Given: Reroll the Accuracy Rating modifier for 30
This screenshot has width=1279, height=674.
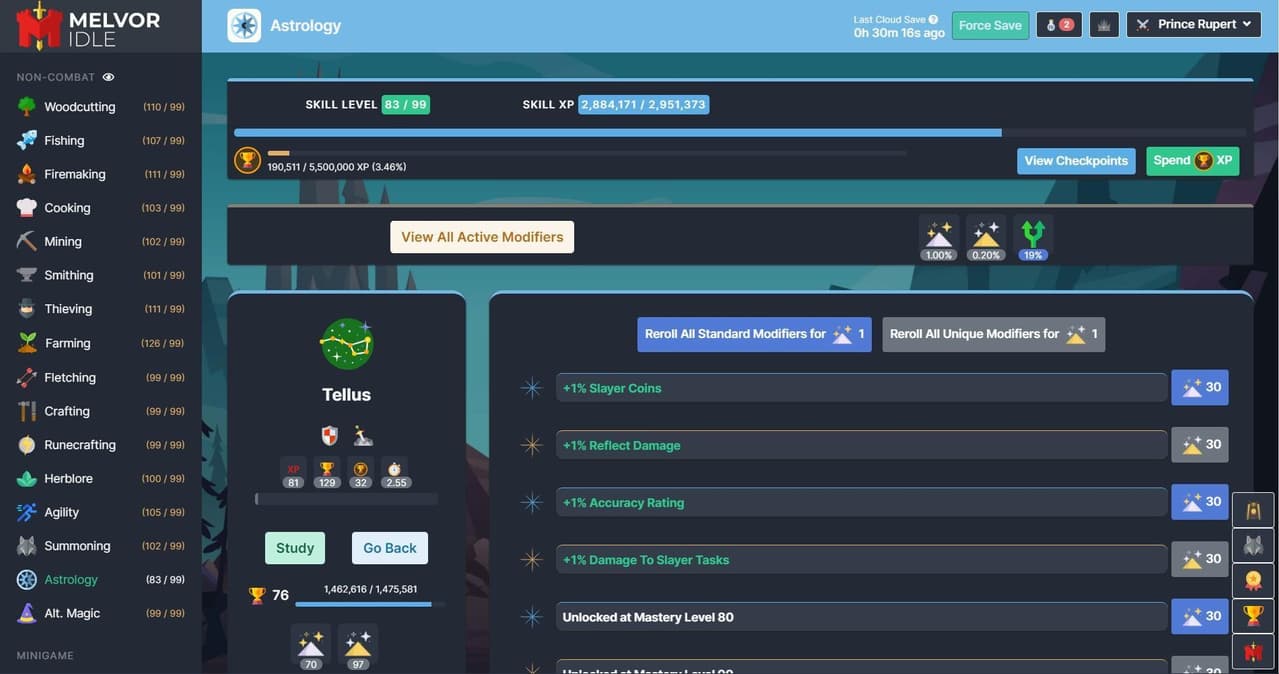Looking at the screenshot, I should (1200, 502).
